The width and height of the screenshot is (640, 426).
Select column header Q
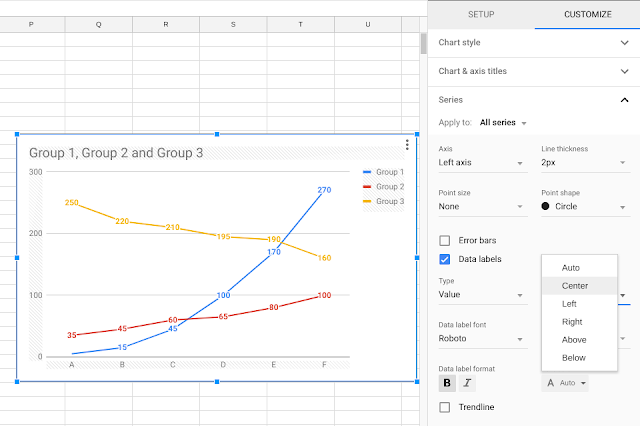coord(98,24)
